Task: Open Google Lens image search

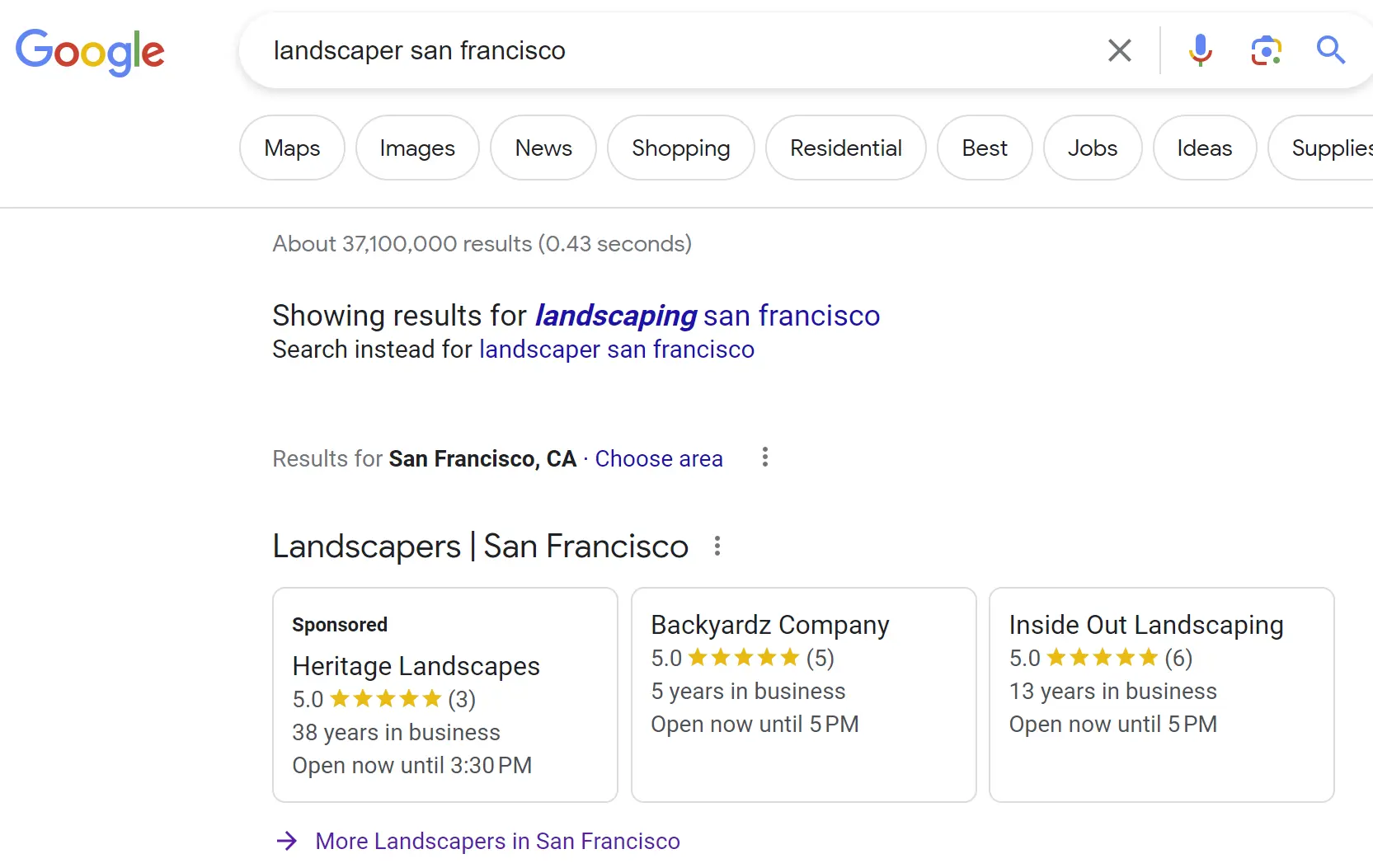Action: [x=1266, y=50]
